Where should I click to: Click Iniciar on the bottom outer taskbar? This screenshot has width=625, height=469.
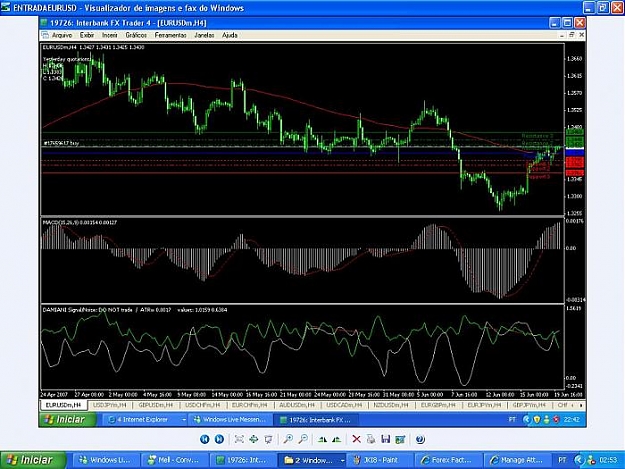[x=33, y=460]
